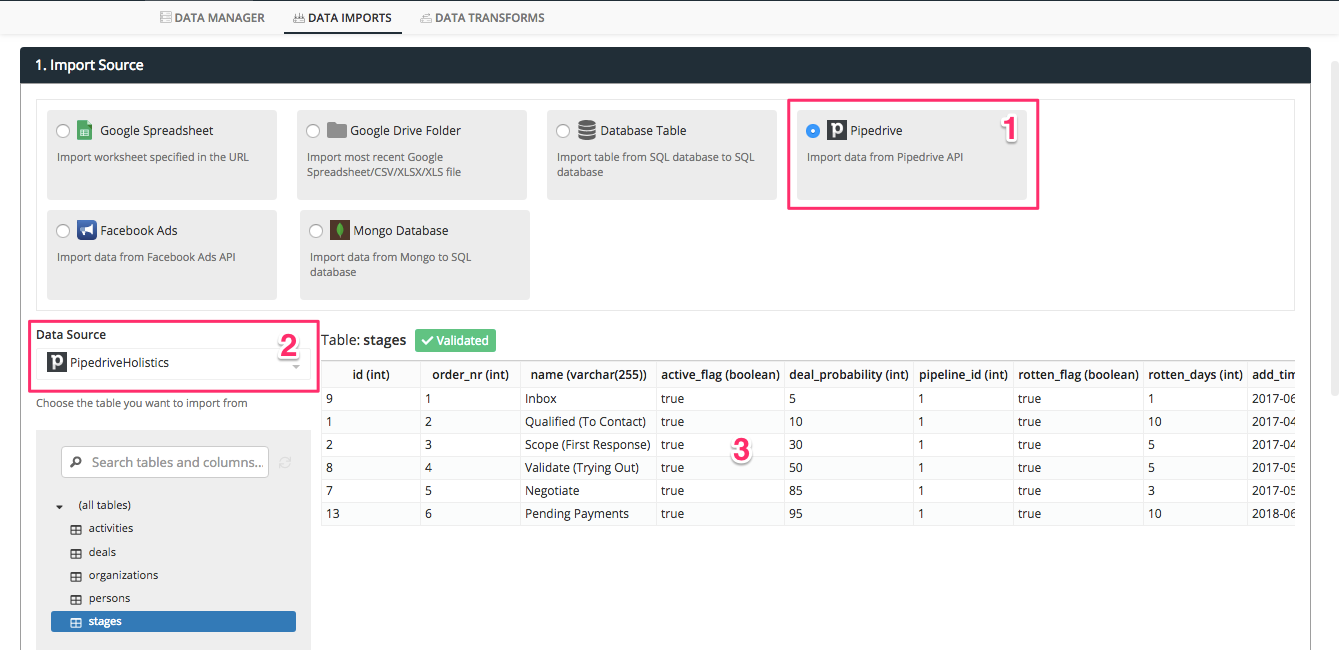
Task: Open the Data Manager tab
Action: pos(213,18)
